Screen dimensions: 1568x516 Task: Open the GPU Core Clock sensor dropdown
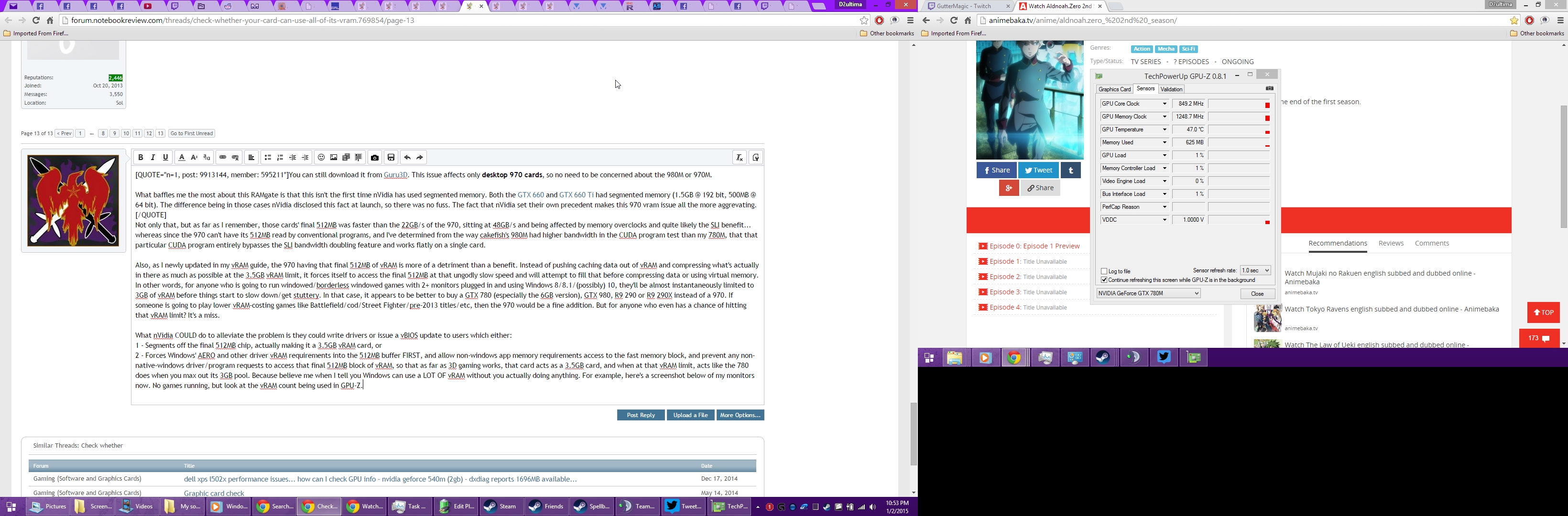click(x=1165, y=104)
